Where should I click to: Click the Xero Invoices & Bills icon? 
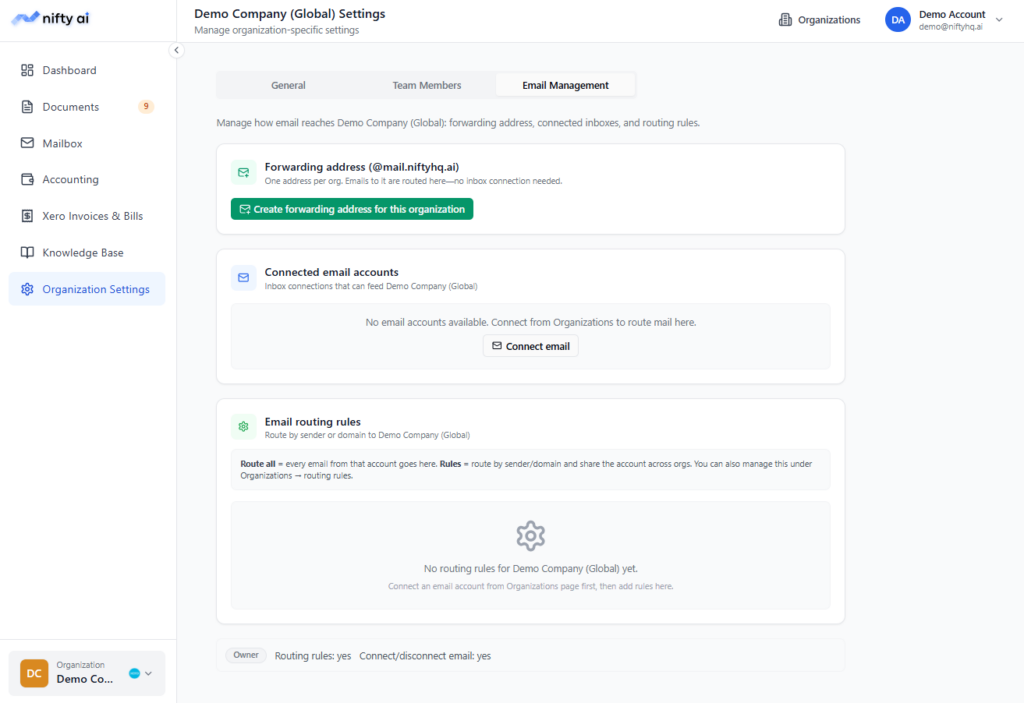(x=27, y=216)
